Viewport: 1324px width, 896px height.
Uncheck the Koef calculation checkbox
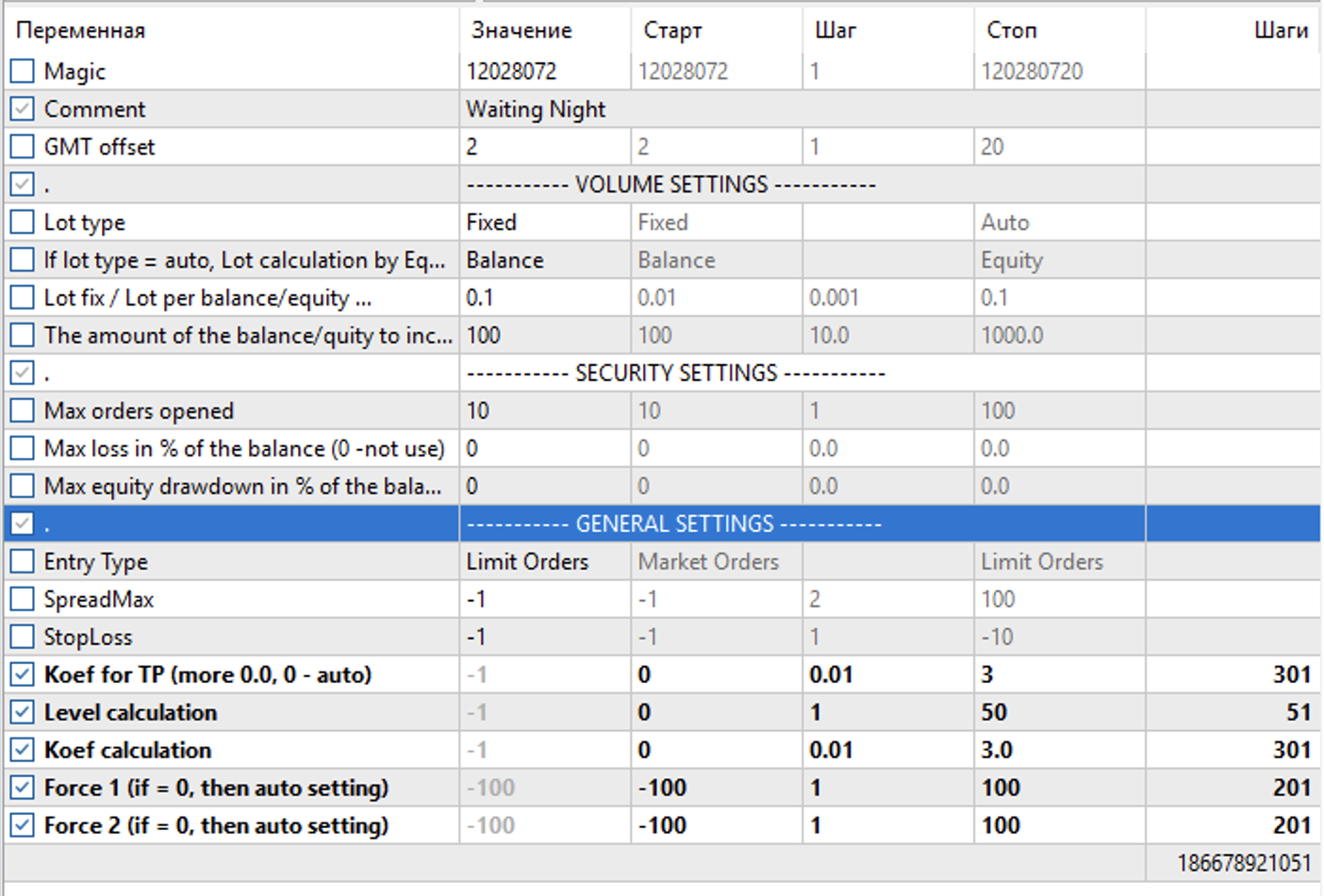pyautogui.click(x=23, y=750)
